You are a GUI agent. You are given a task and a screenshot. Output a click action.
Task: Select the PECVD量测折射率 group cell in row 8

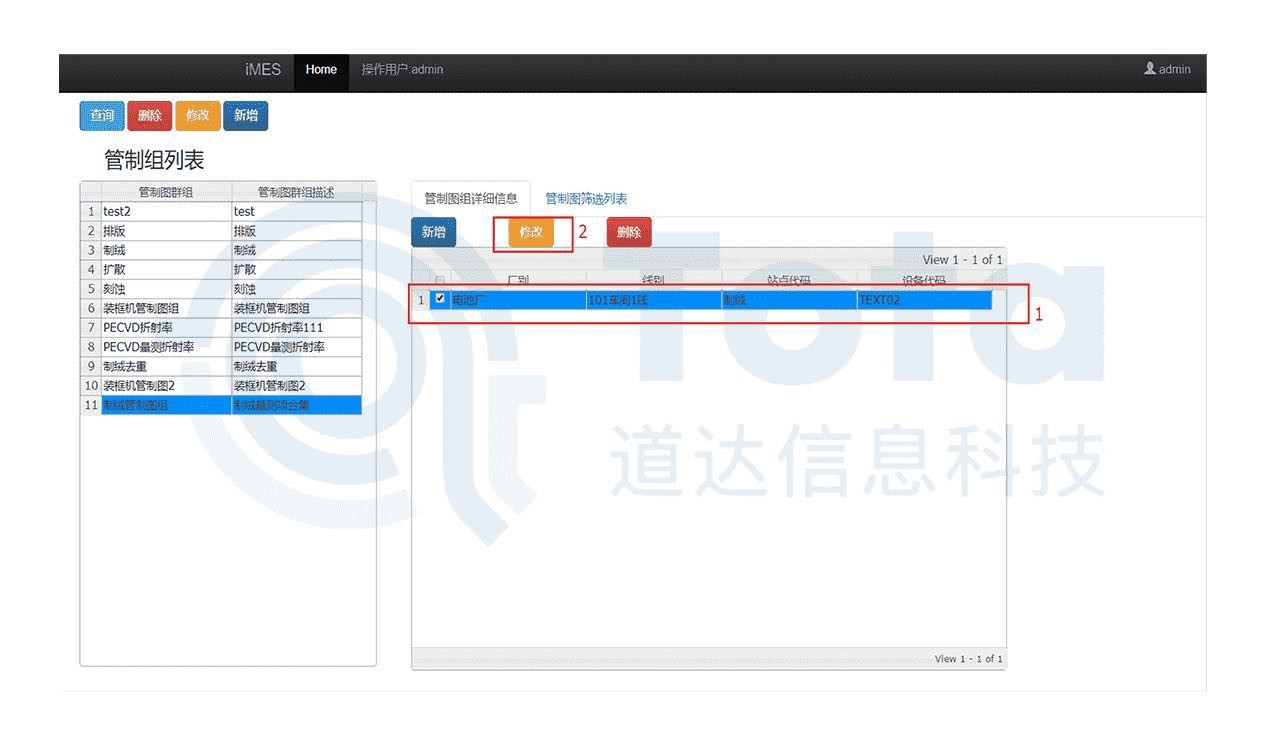[x=166, y=347]
